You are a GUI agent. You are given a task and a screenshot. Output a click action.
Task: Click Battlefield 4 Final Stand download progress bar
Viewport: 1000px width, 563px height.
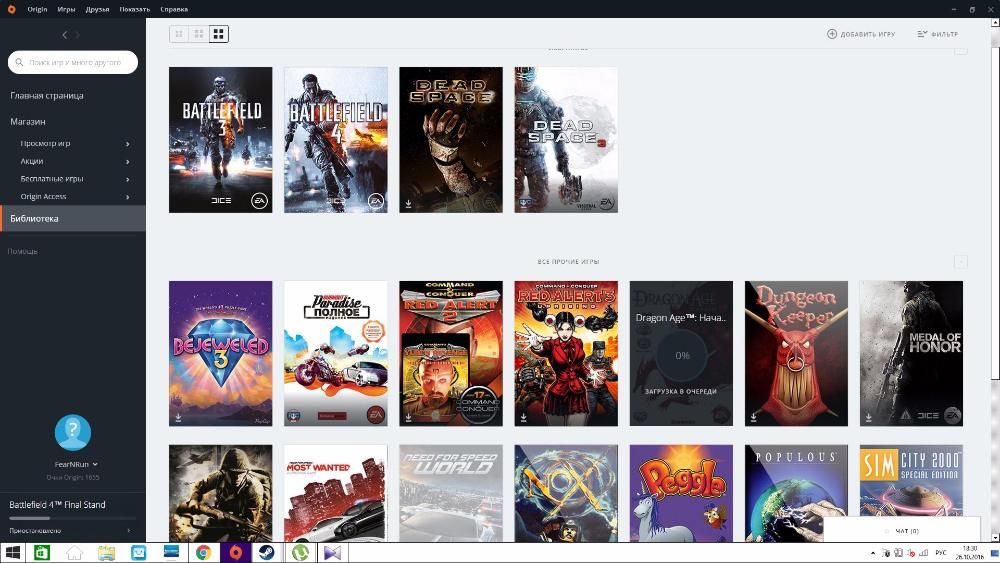[73, 518]
